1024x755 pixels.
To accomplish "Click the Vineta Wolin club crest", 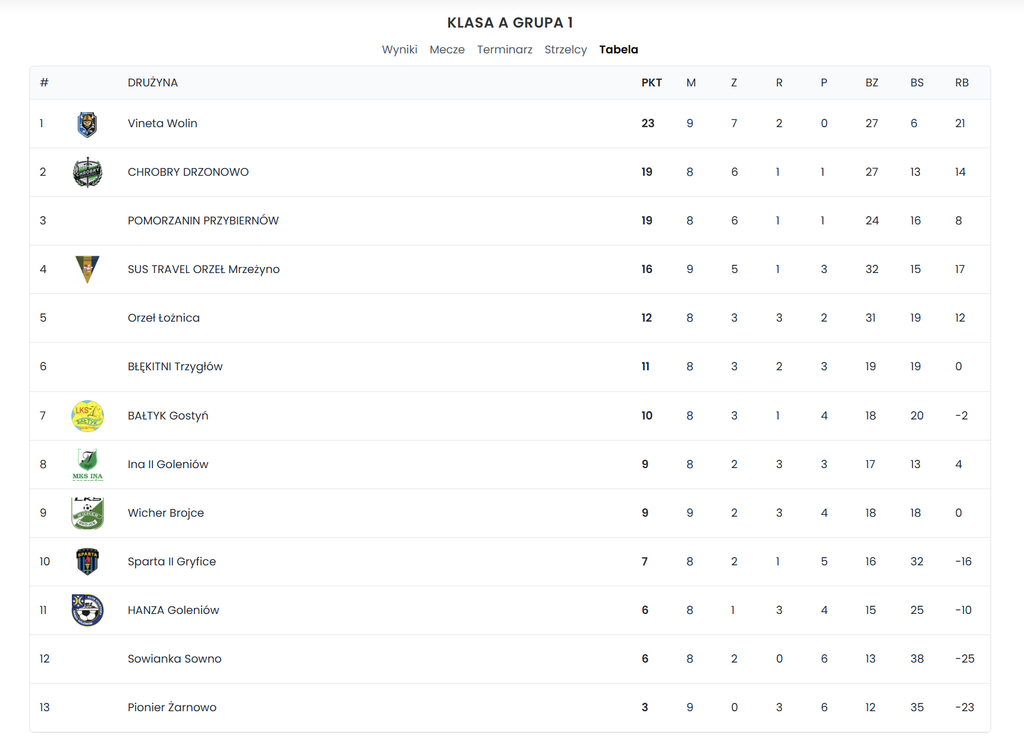I will [x=87, y=124].
